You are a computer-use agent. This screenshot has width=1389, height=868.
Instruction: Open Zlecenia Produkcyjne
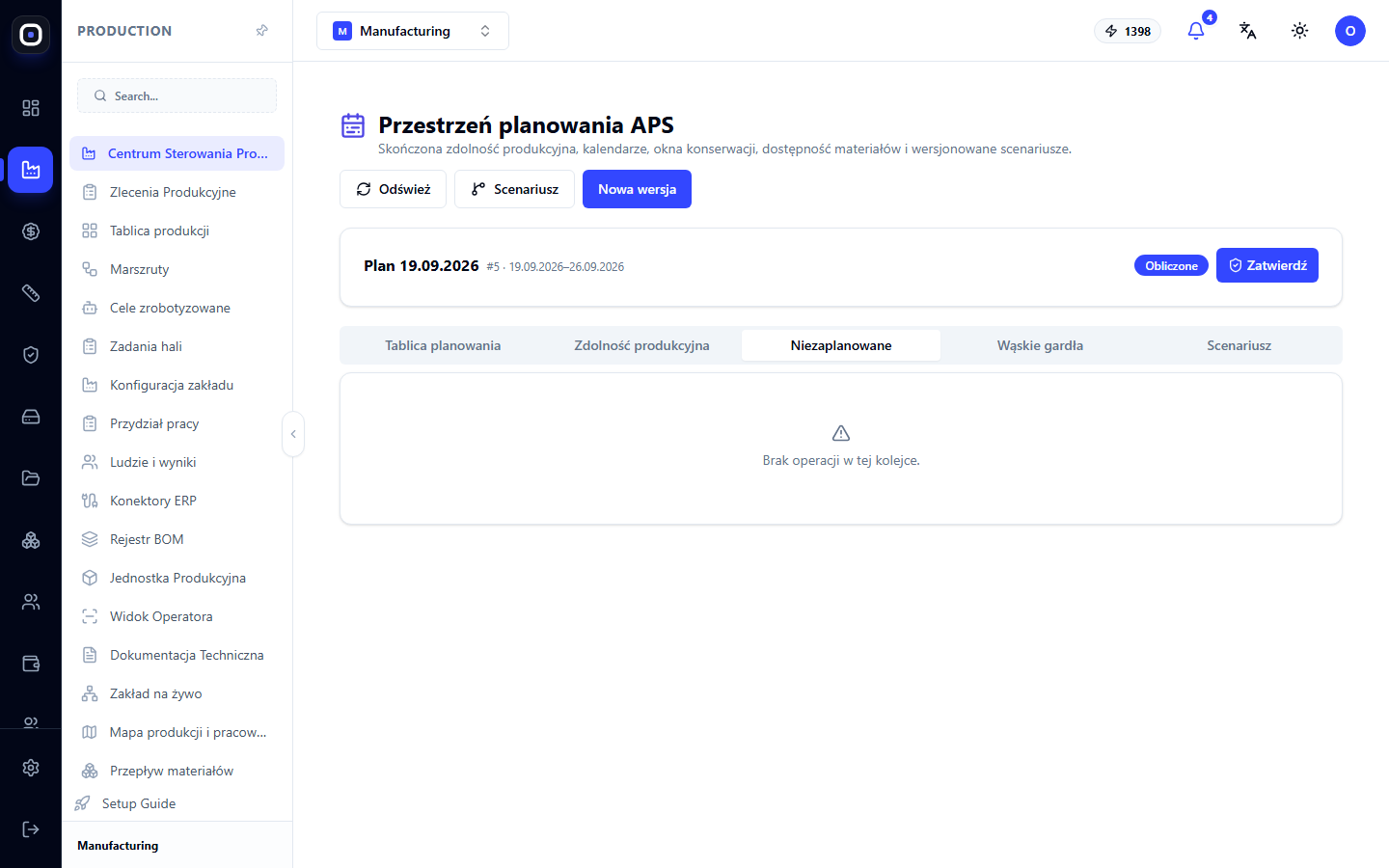point(177,192)
